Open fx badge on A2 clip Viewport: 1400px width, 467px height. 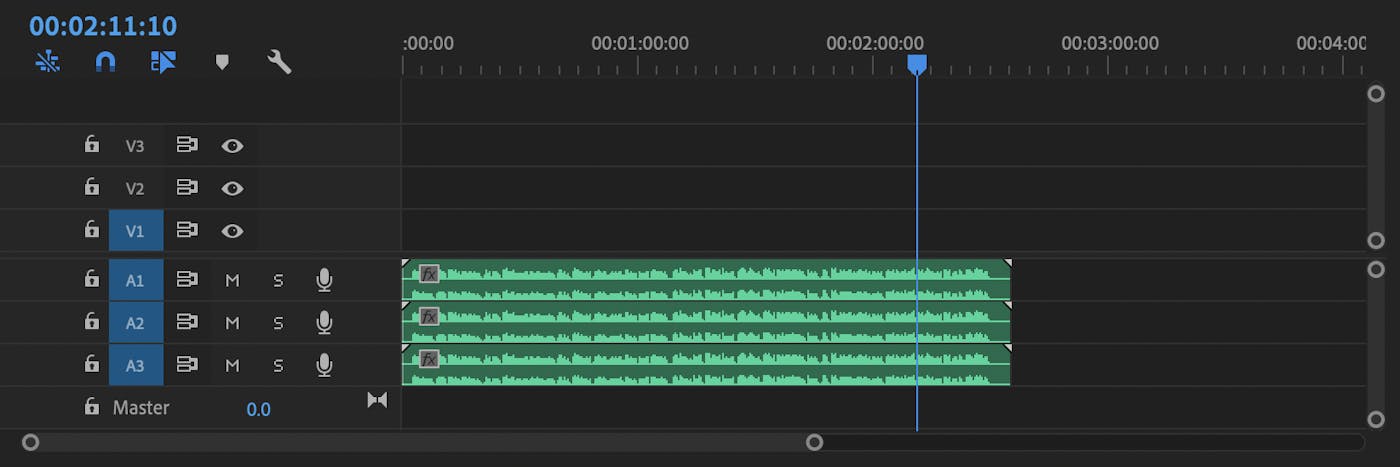pyautogui.click(x=429, y=317)
